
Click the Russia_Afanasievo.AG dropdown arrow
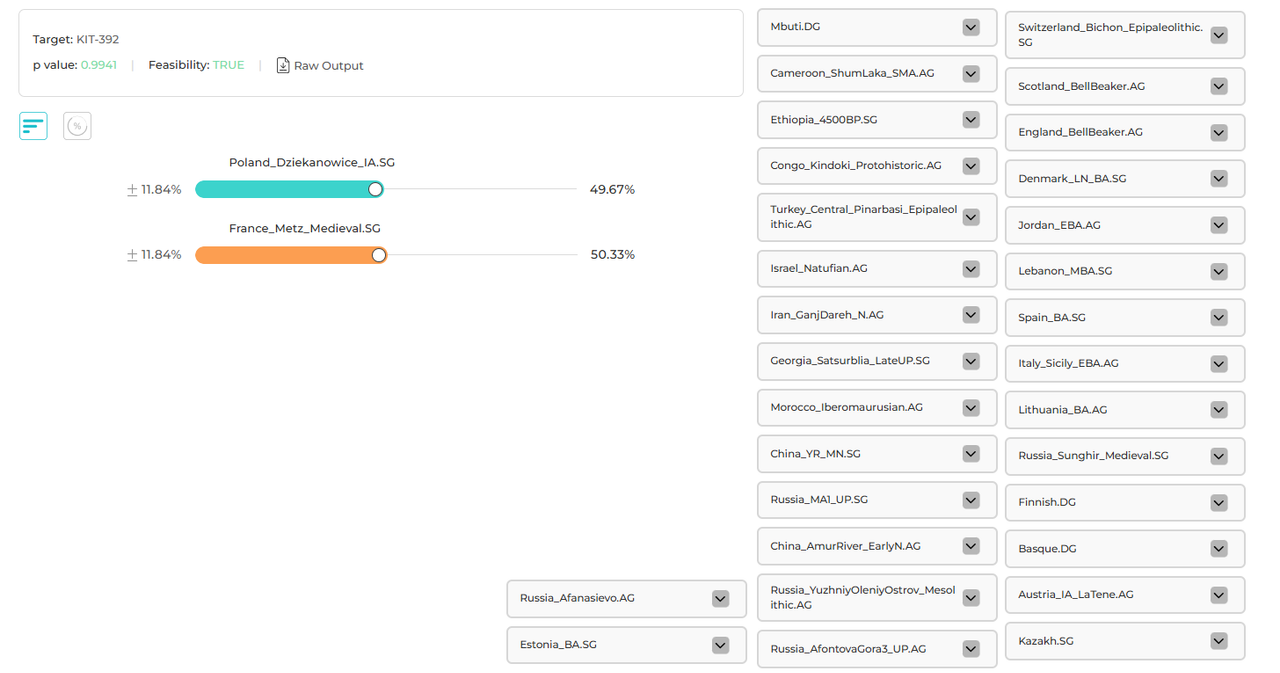click(x=720, y=598)
